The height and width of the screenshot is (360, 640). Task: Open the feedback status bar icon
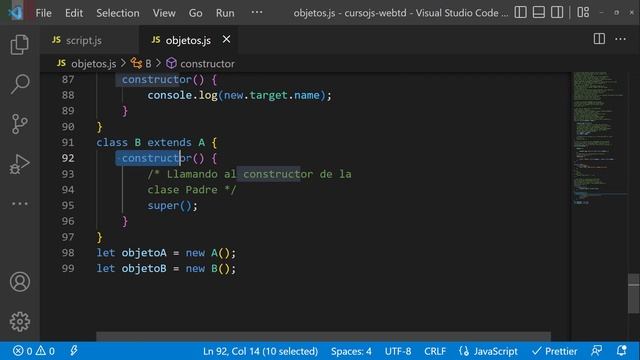point(596,351)
